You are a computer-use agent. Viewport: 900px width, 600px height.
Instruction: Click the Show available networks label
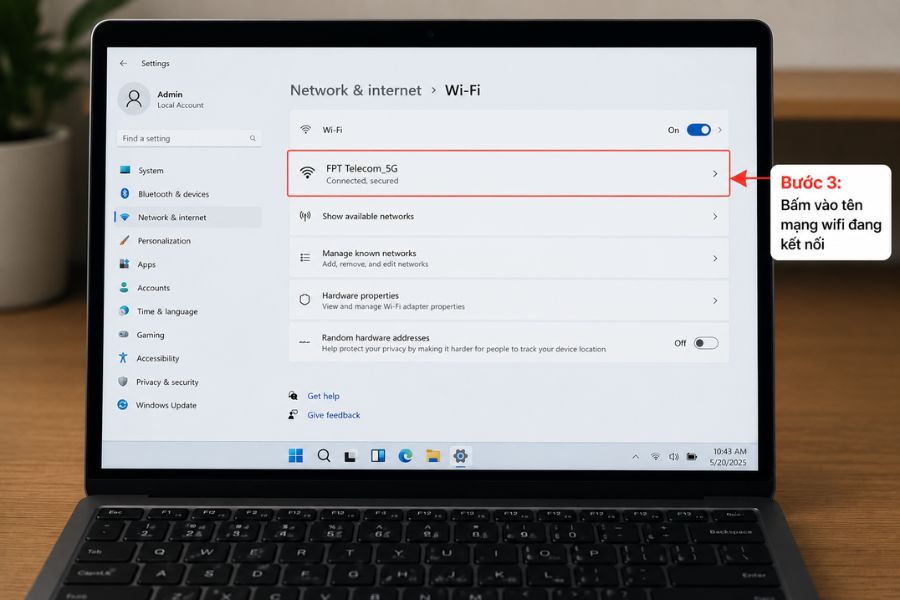point(368,216)
